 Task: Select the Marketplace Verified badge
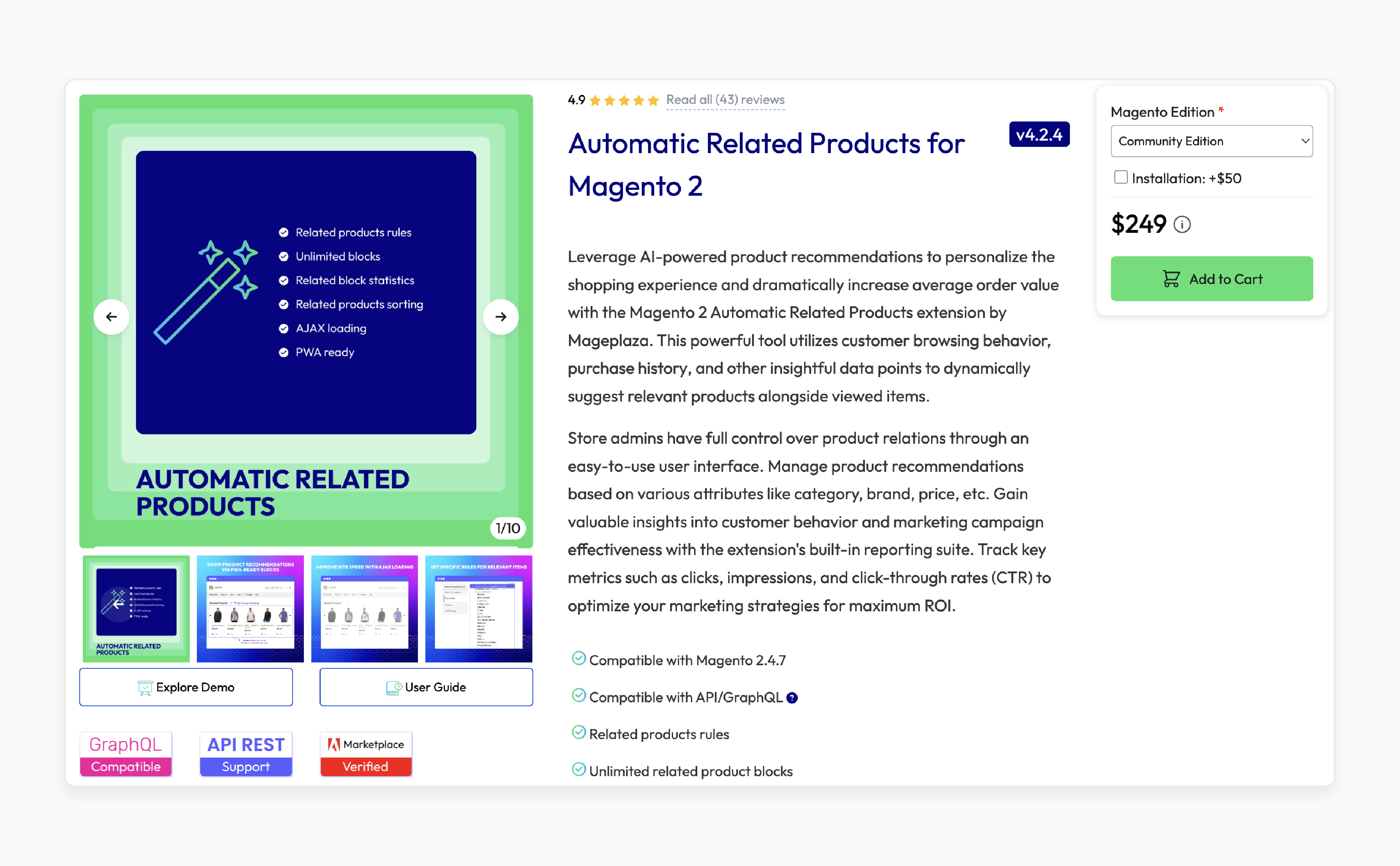point(366,754)
